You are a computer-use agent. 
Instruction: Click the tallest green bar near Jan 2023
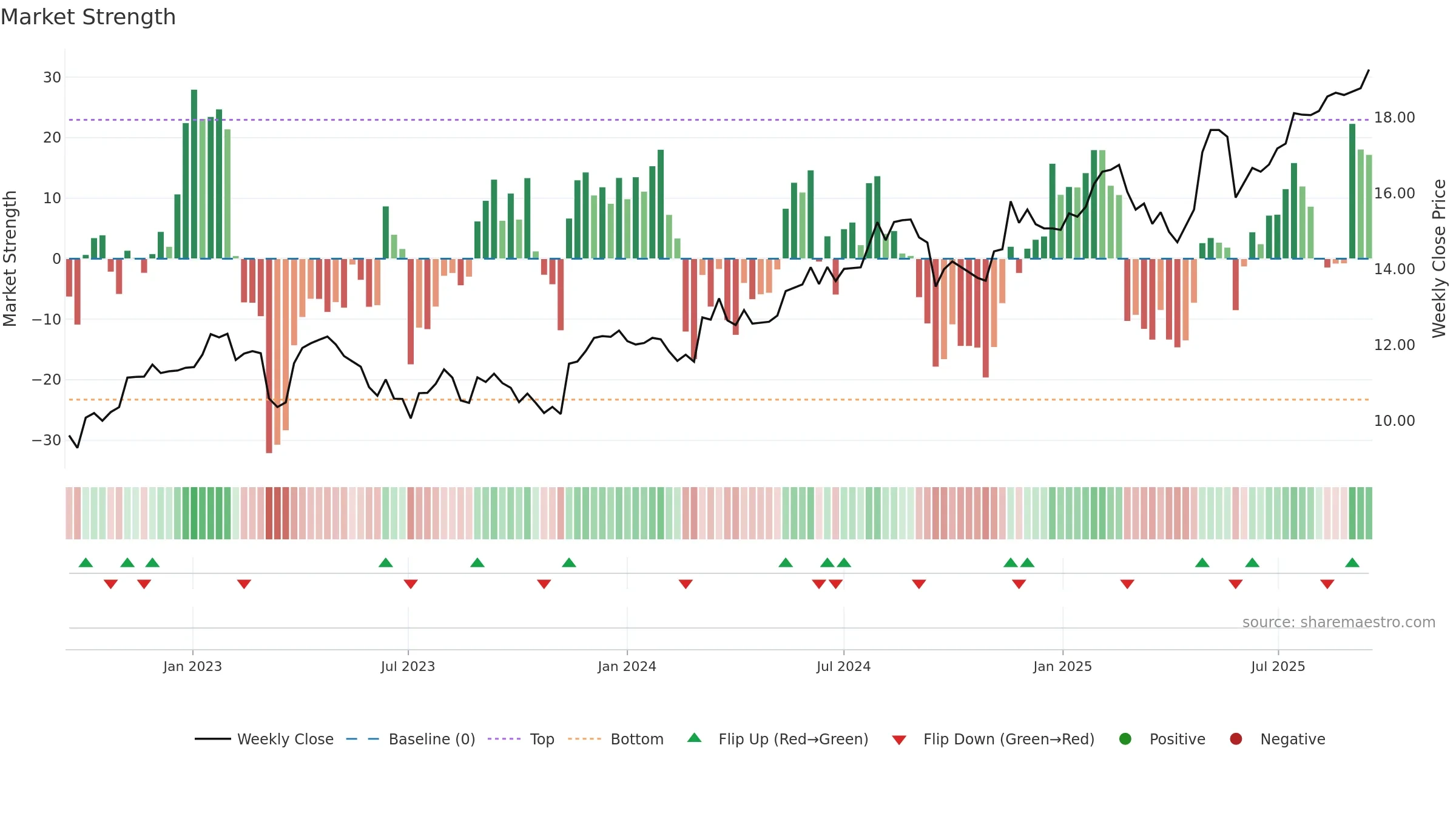[x=194, y=174]
